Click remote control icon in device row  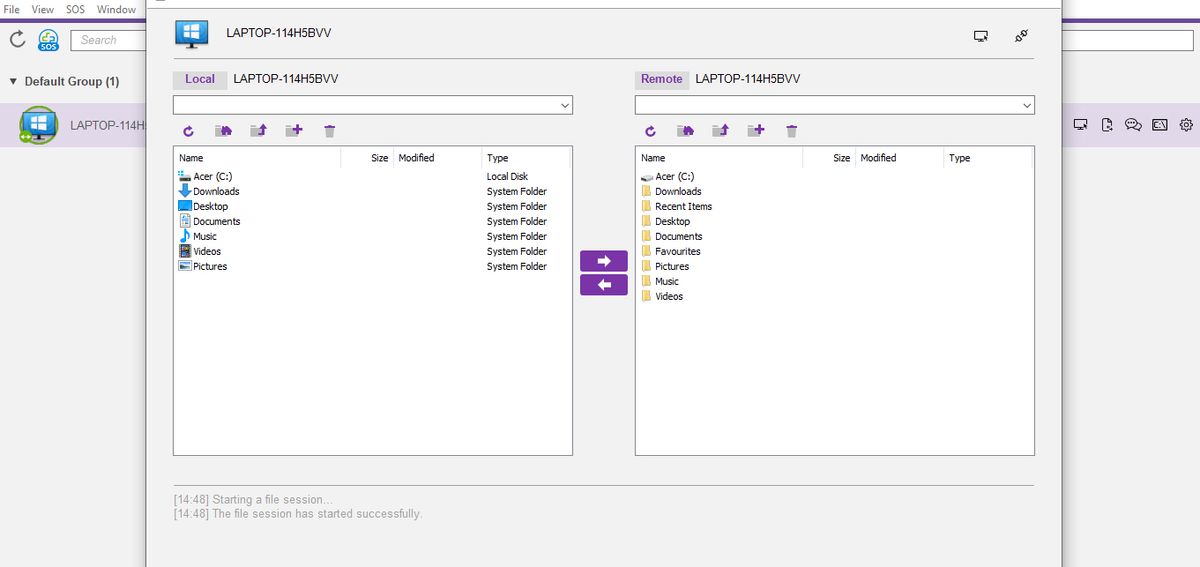click(1081, 125)
